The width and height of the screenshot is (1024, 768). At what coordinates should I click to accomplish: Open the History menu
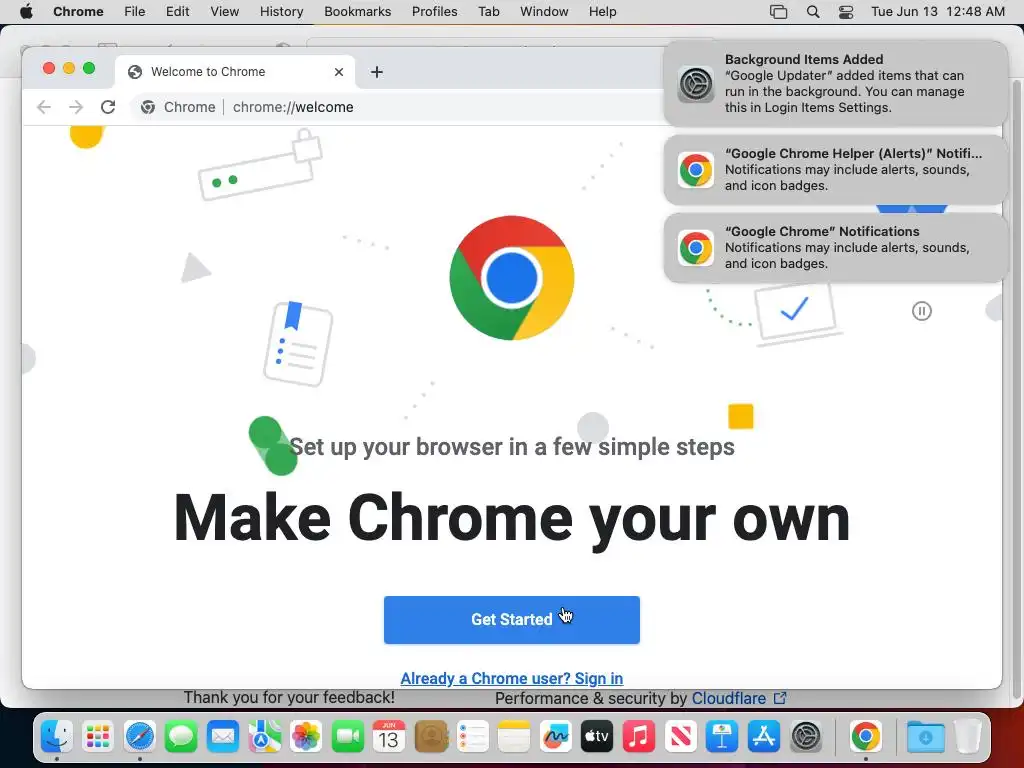click(281, 11)
